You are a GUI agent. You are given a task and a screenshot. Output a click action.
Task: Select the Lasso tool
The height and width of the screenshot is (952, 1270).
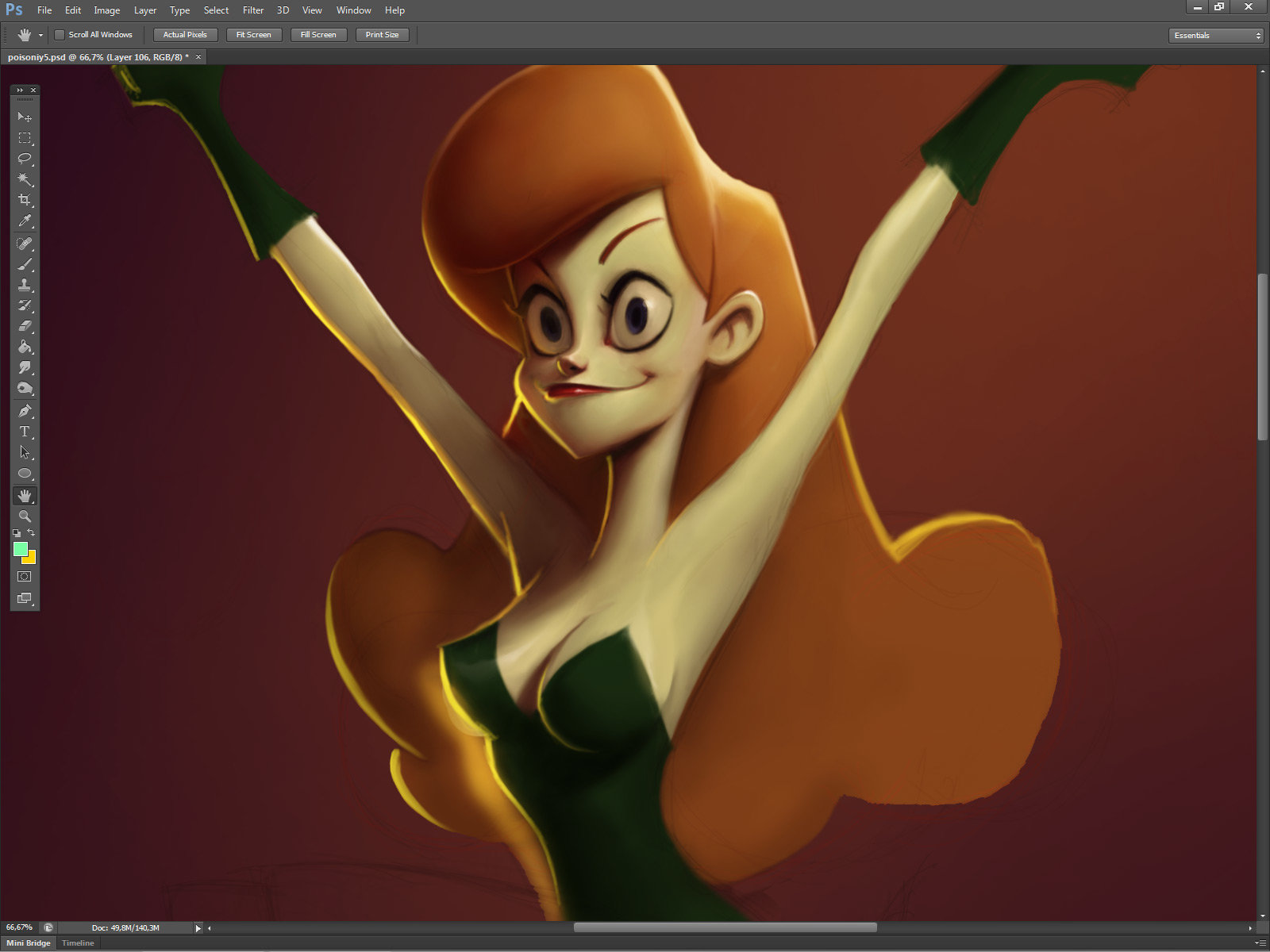pyautogui.click(x=25, y=159)
